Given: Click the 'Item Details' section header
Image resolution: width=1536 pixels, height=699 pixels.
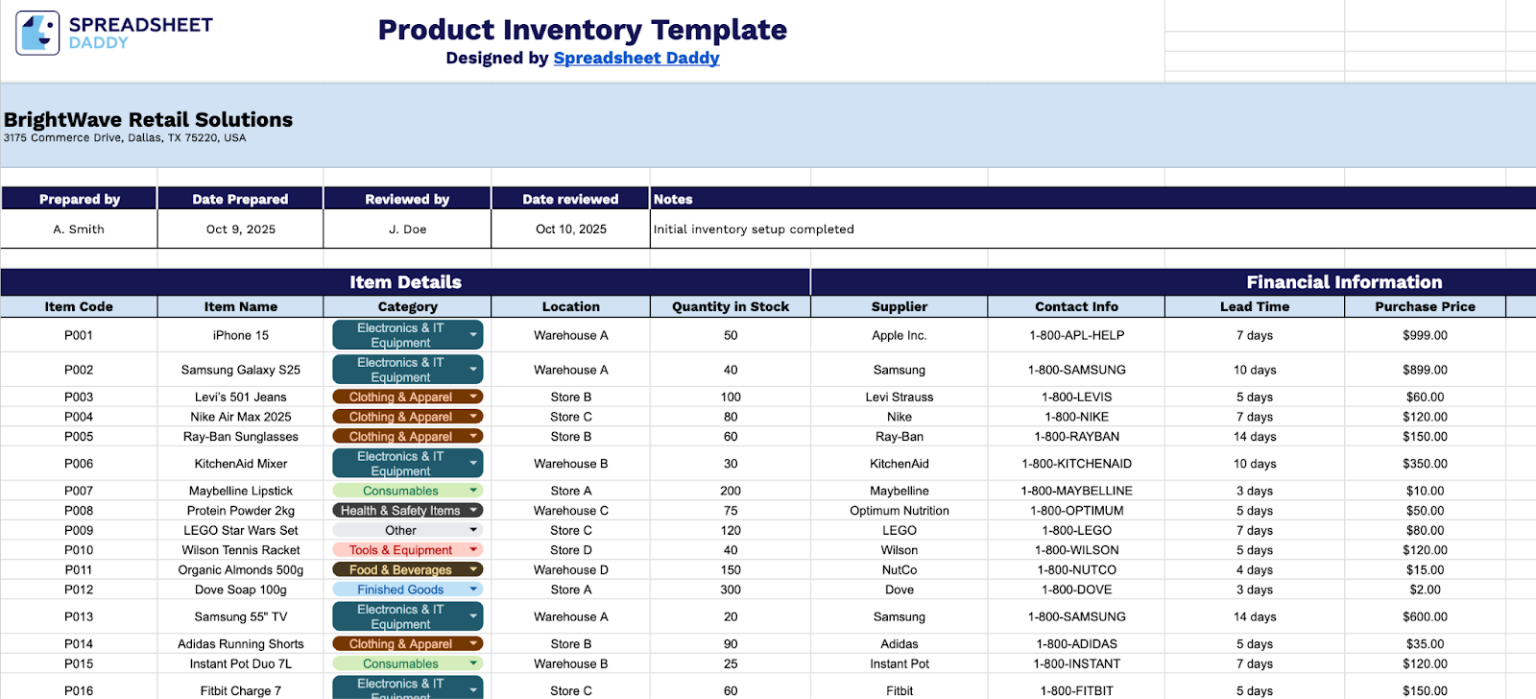Looking at the screenshot, I should pyautogui.click(x=405, y=282).
